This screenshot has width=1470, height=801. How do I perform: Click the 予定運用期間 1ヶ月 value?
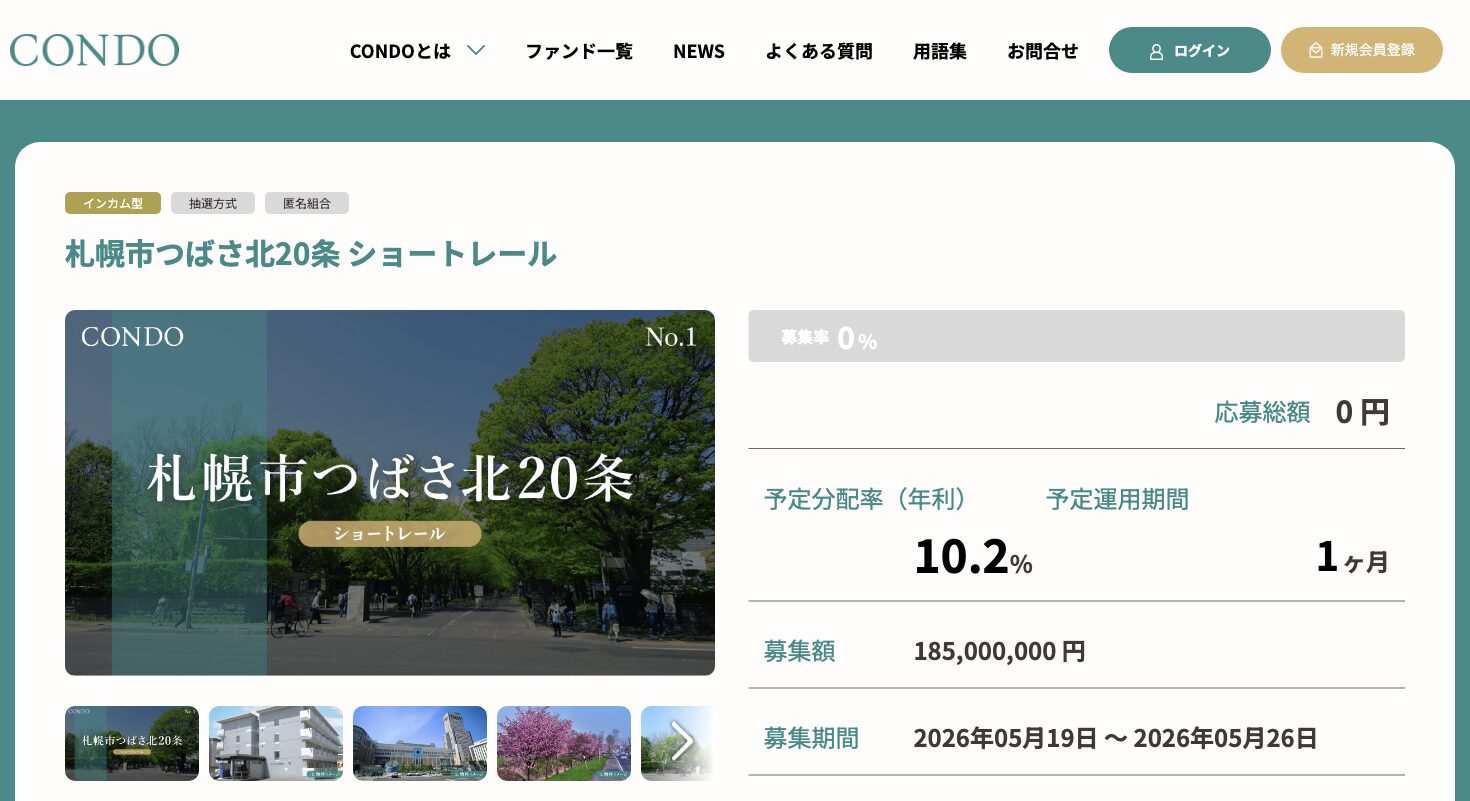1352,558
